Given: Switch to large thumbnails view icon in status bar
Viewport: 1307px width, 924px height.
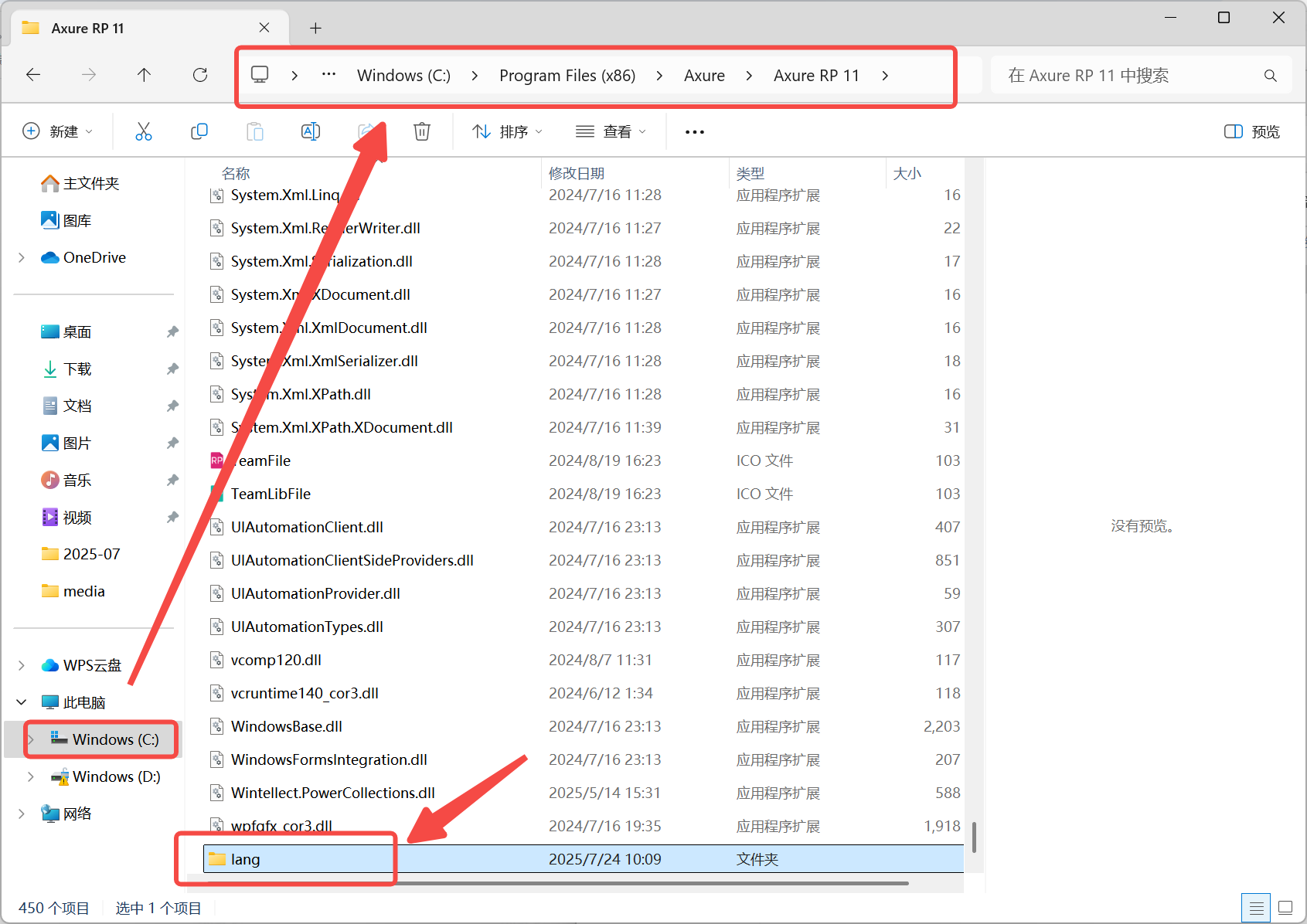Looking at the screenshot, I should tap(1285, 908).
